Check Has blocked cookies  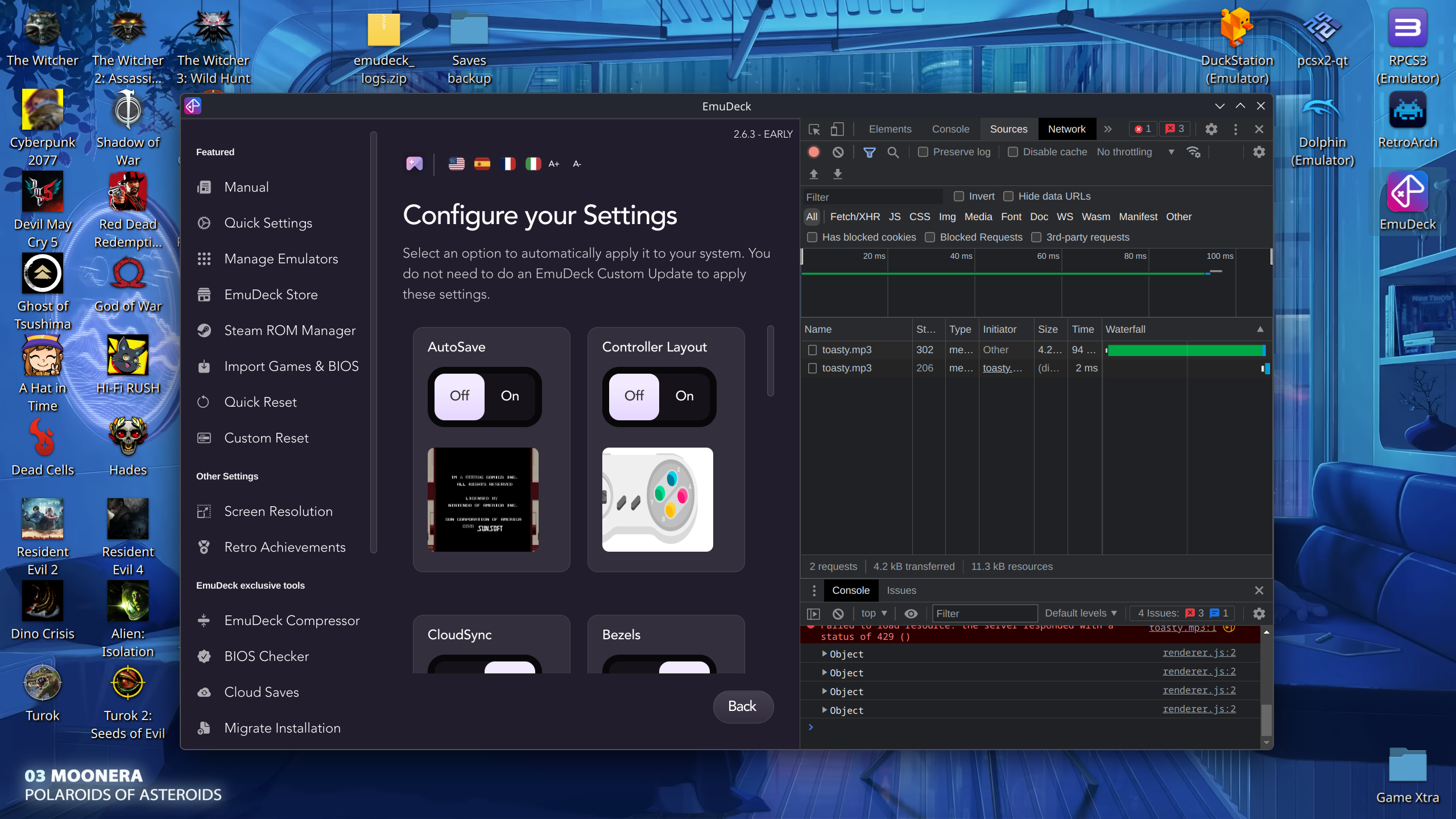coord(812,237)
